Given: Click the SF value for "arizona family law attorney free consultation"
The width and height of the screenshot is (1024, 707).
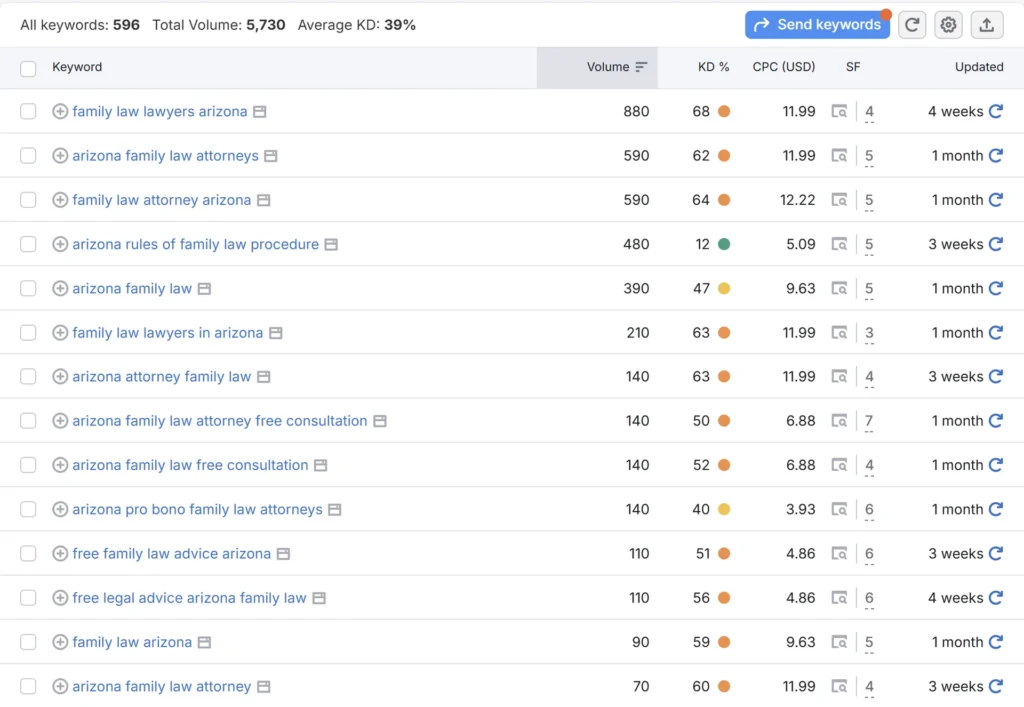Looking at the screenshot, I should tap(869, 421).
